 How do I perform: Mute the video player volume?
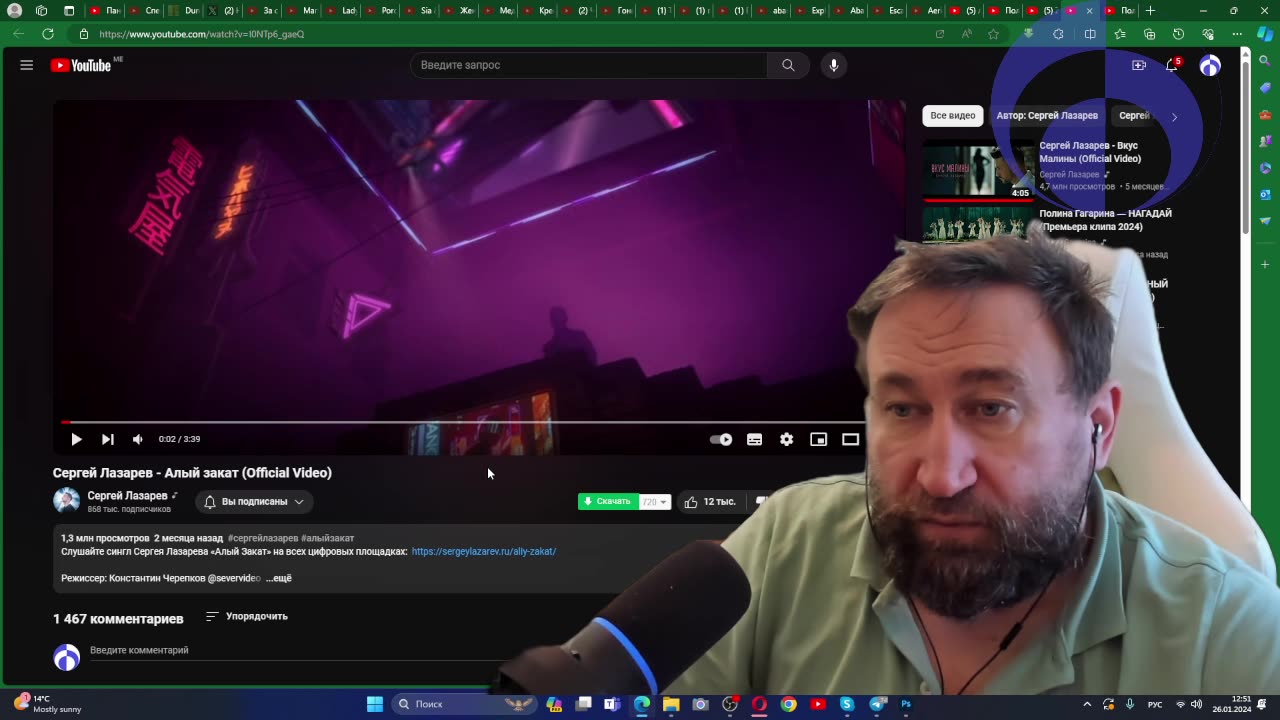coord(138,439)
